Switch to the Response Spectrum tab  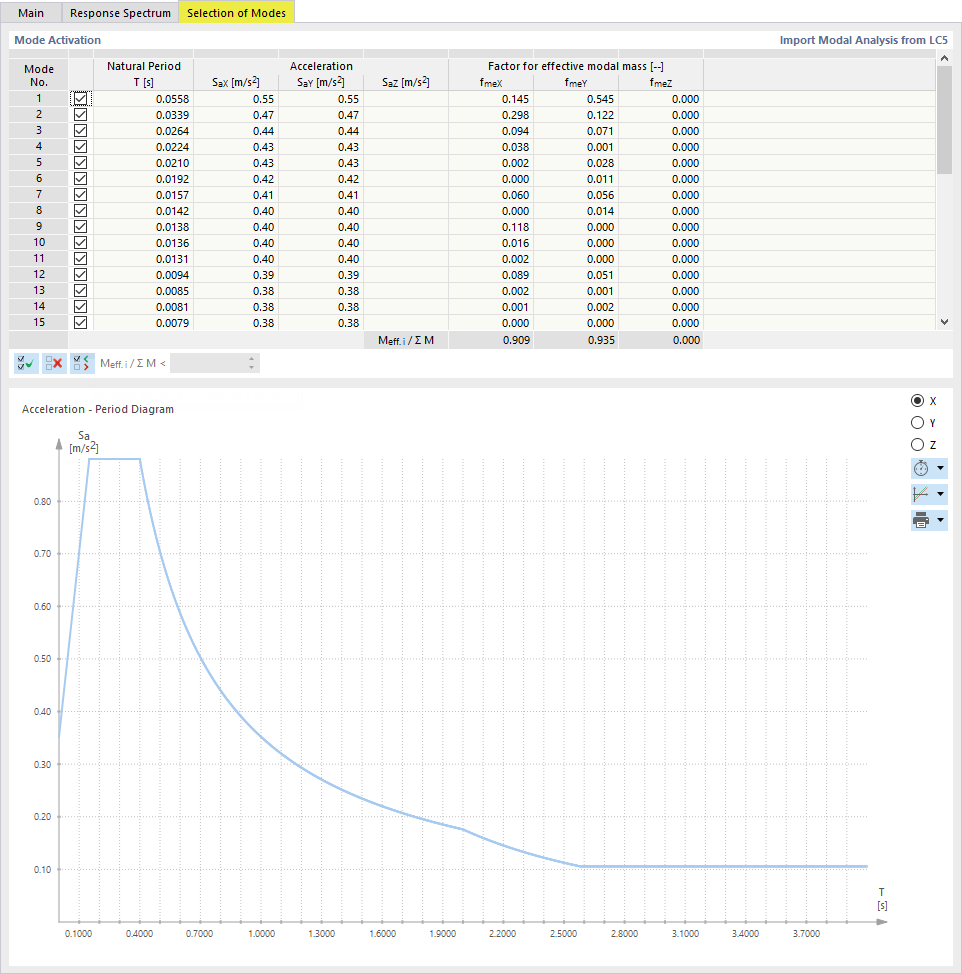coord(119,13)
